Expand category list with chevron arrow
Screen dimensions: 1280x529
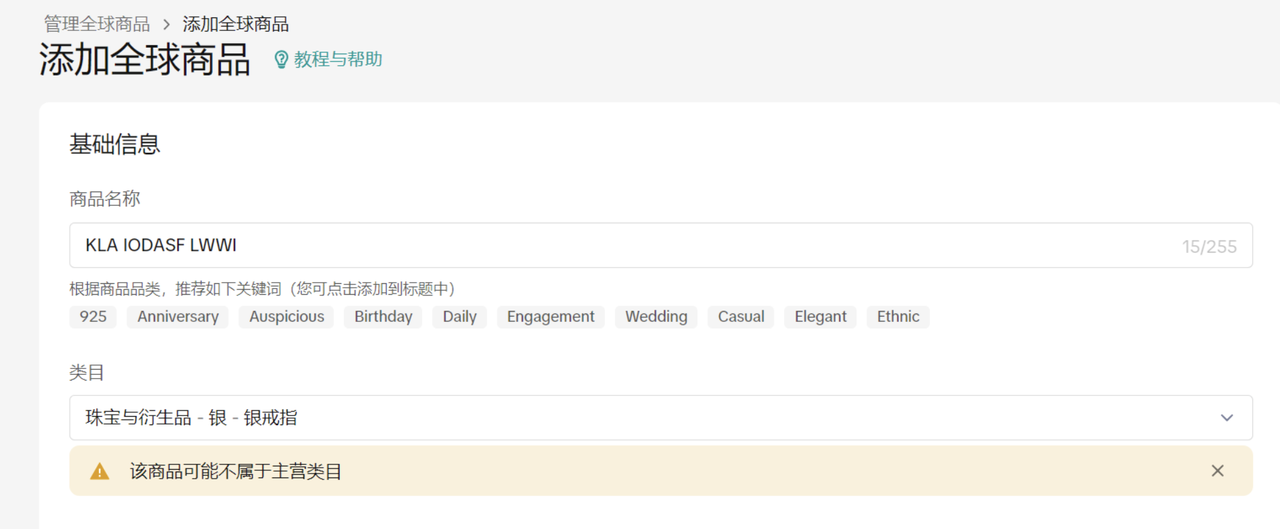pos(1227,418)
